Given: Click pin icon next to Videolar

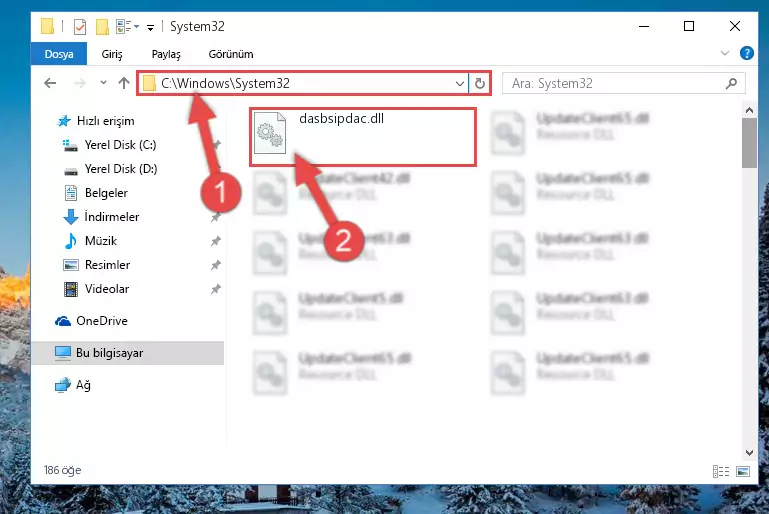Looking at the screenshot, I should (x=215, y=289).
